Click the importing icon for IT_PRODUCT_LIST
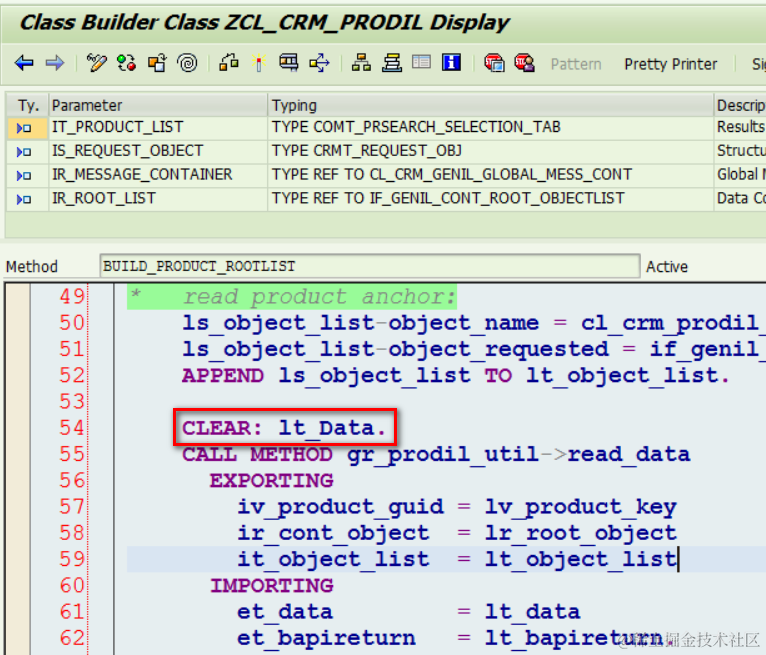766x655 pixels. coord(24,128)
